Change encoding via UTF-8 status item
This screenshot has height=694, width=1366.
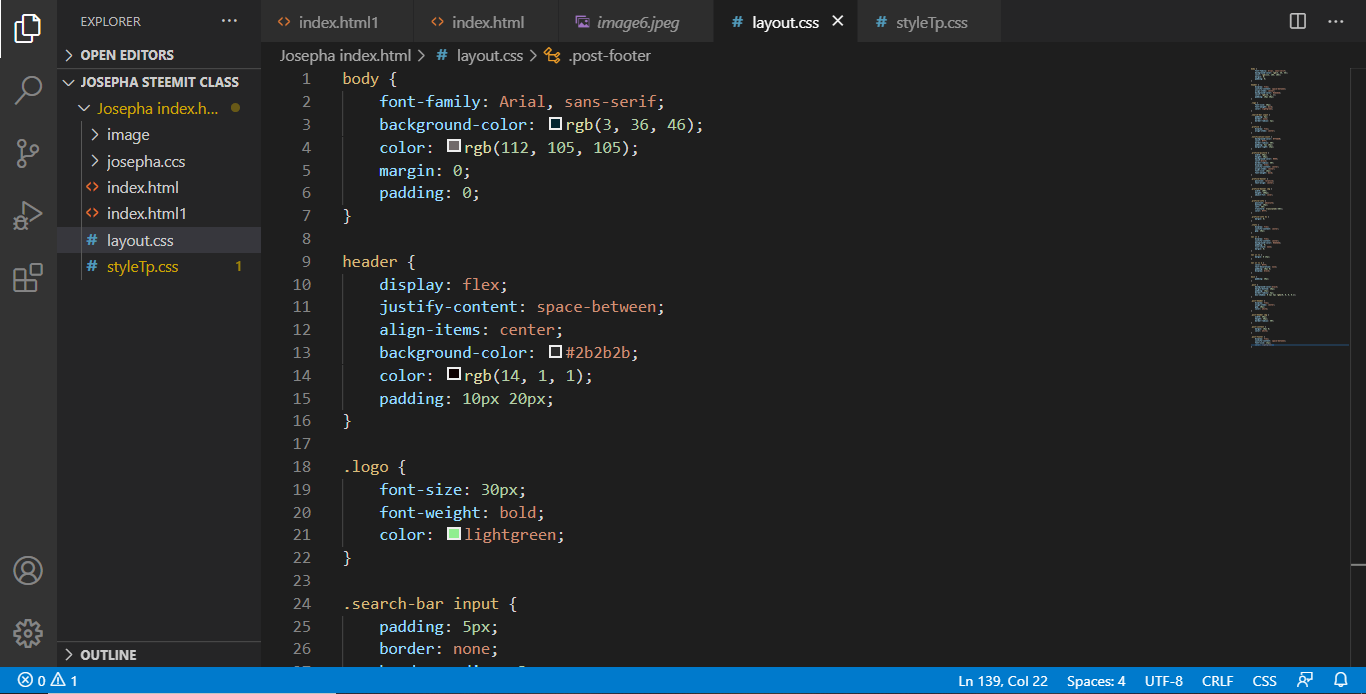pos(1164,681)
